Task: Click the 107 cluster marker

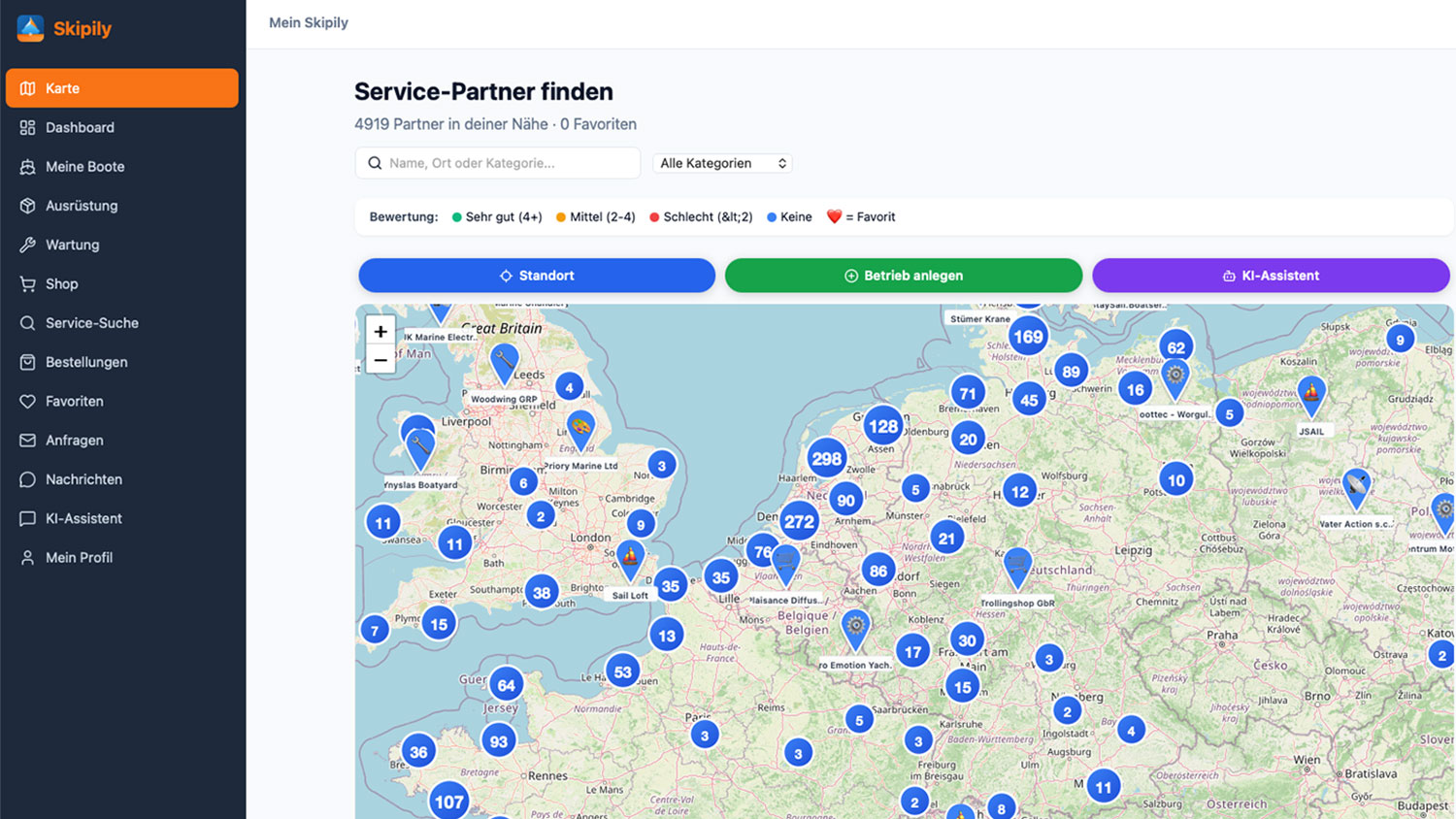Action: coord(448,803)
